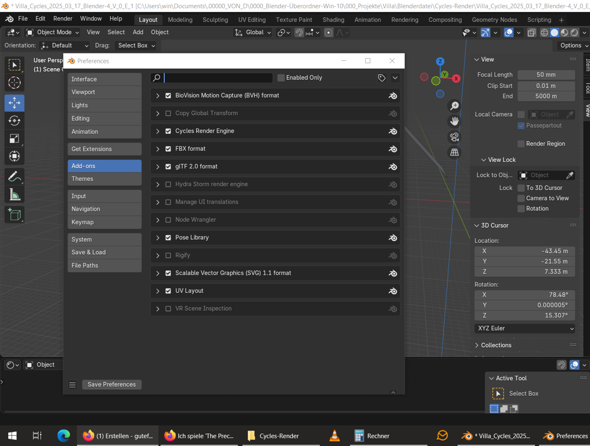Select the Measure tool
The width and height of the screenshot is (590, 446).
[x=14, y=195]
